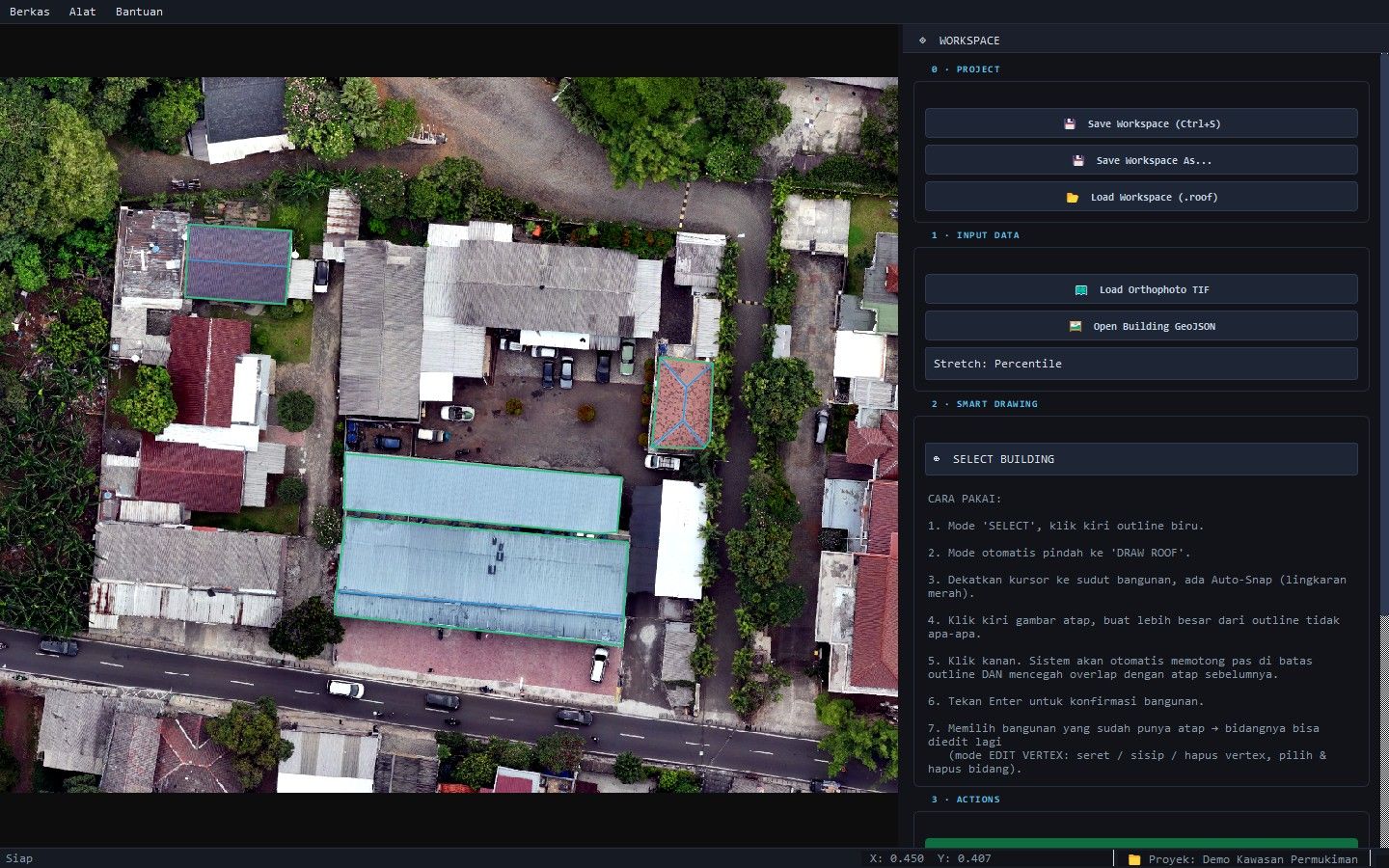Click the Load Workspace (.roof) button
This screenshot has width=1389, height=868.
point(1141,197)
